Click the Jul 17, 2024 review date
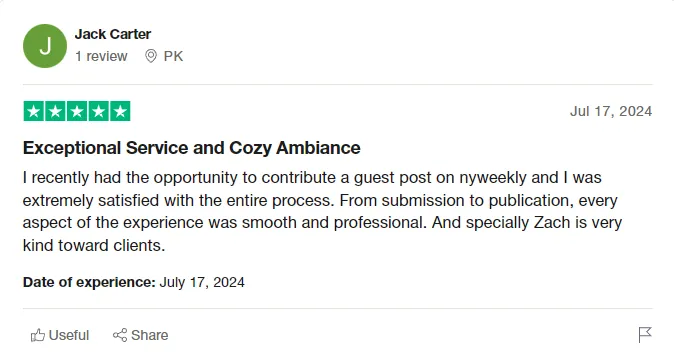This screenshot has width=674, height=360. [x=611, y=111]
